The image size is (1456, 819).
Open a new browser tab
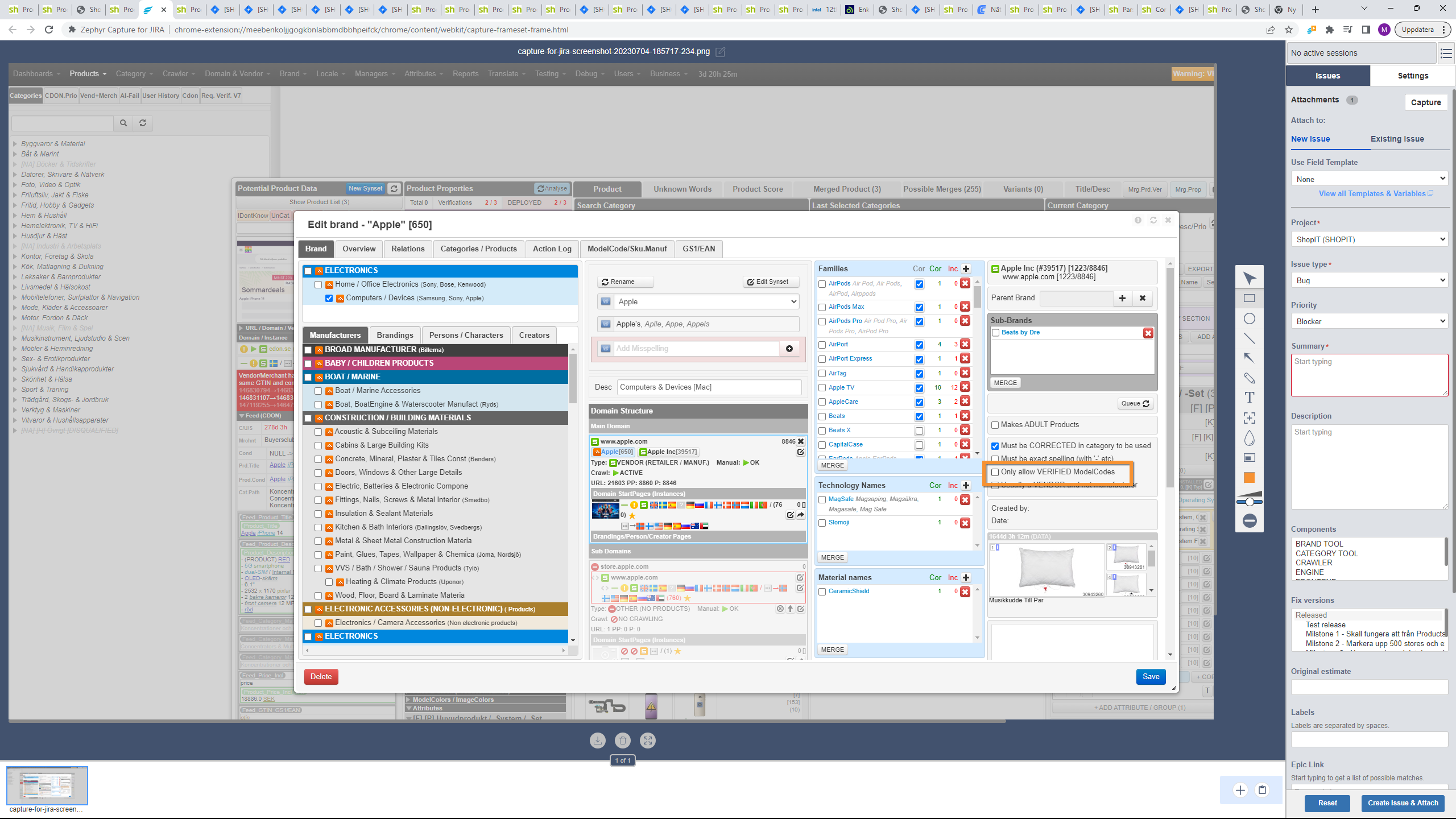click(1316, 10)
